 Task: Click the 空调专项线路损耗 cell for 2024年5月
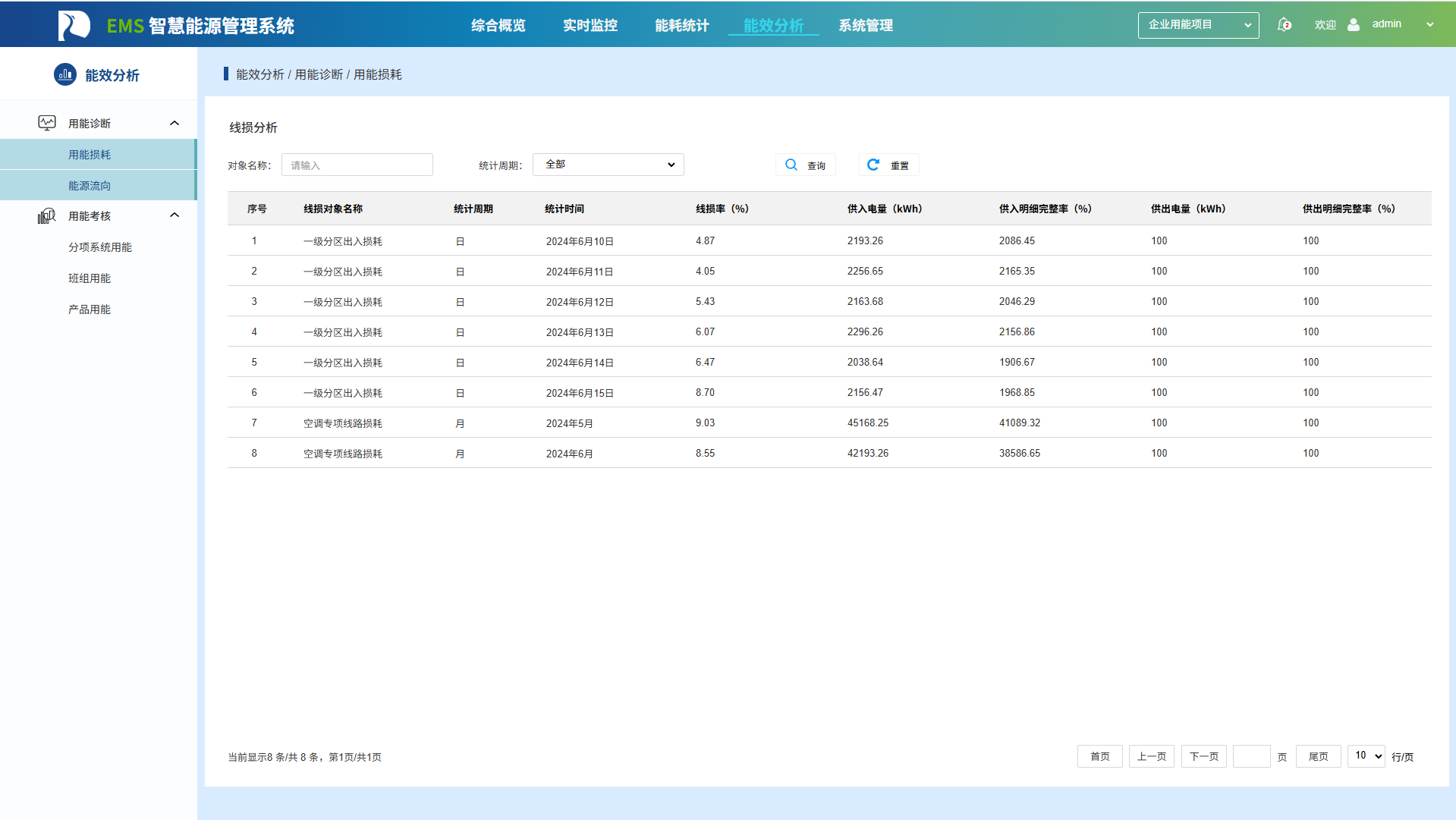tap(343, 423)
